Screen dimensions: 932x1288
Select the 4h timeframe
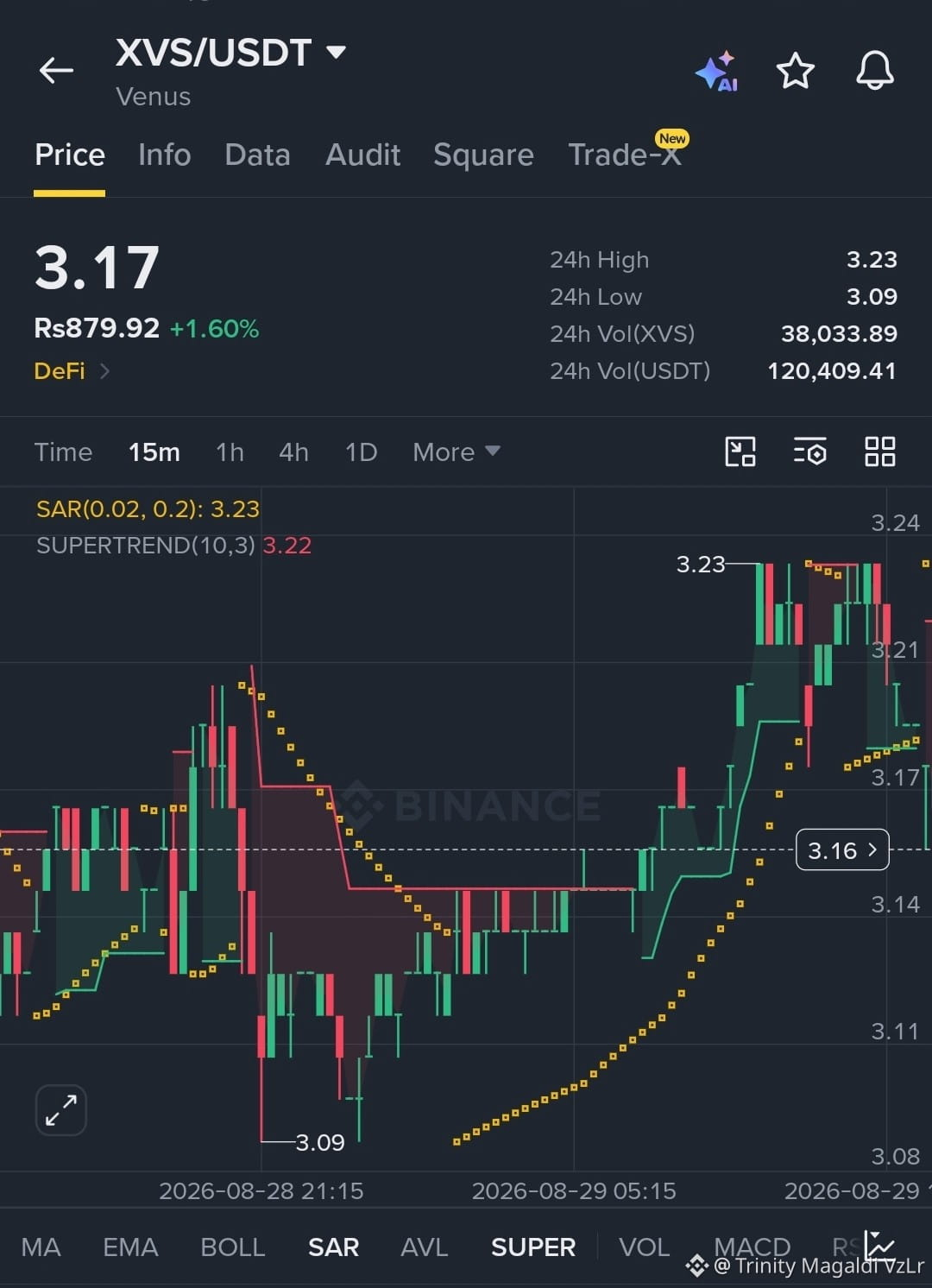pyautogui.click(x=293, y=451)
